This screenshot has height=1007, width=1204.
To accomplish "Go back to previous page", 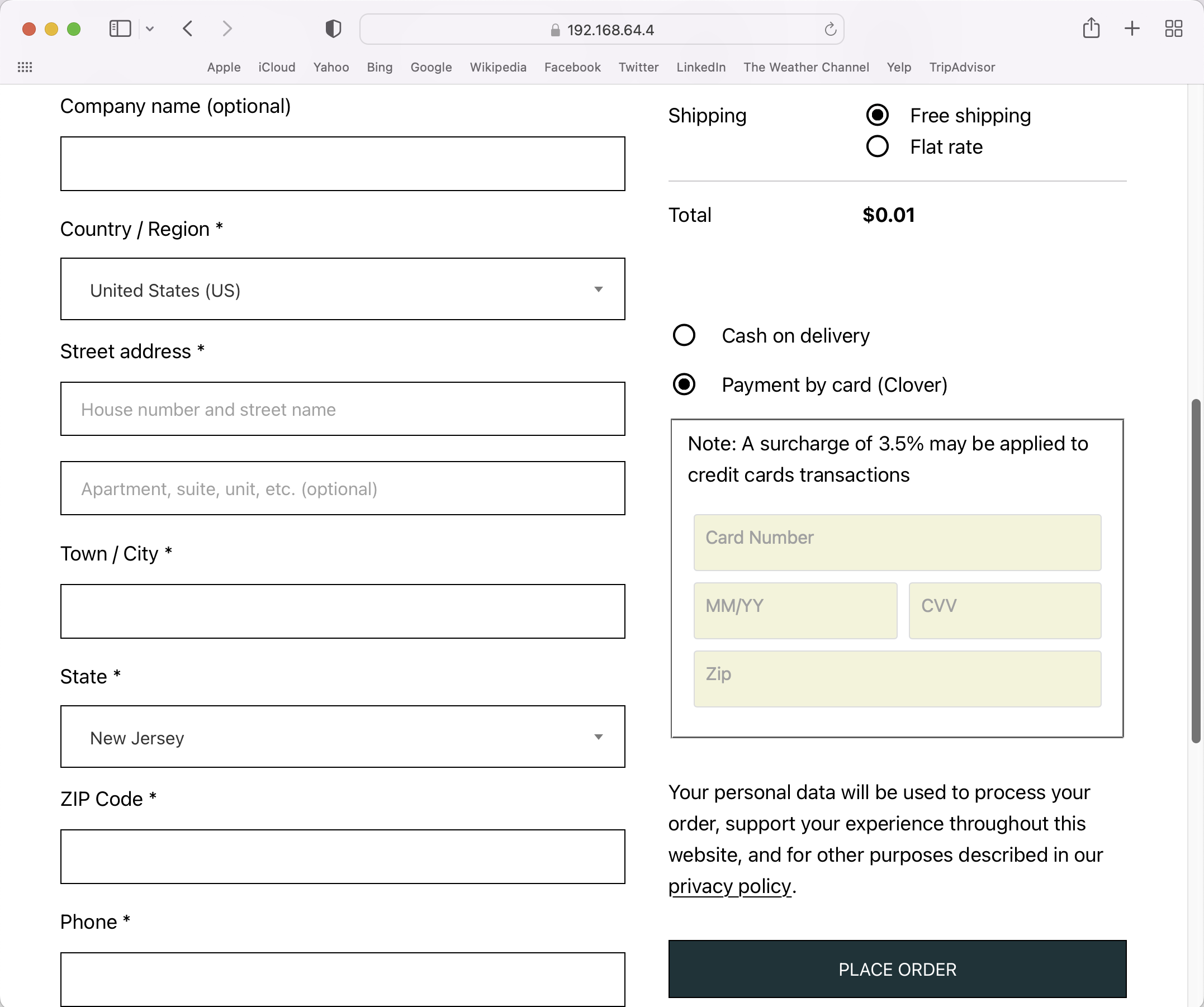I will pos(188,28).
